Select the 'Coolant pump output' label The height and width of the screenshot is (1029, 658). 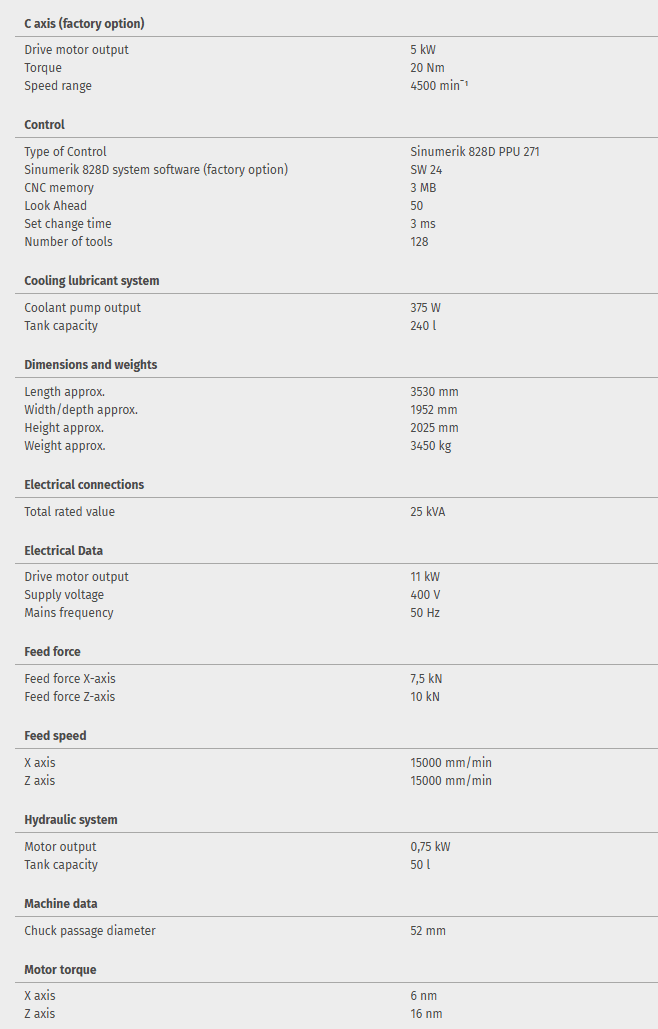click(82, 308)
